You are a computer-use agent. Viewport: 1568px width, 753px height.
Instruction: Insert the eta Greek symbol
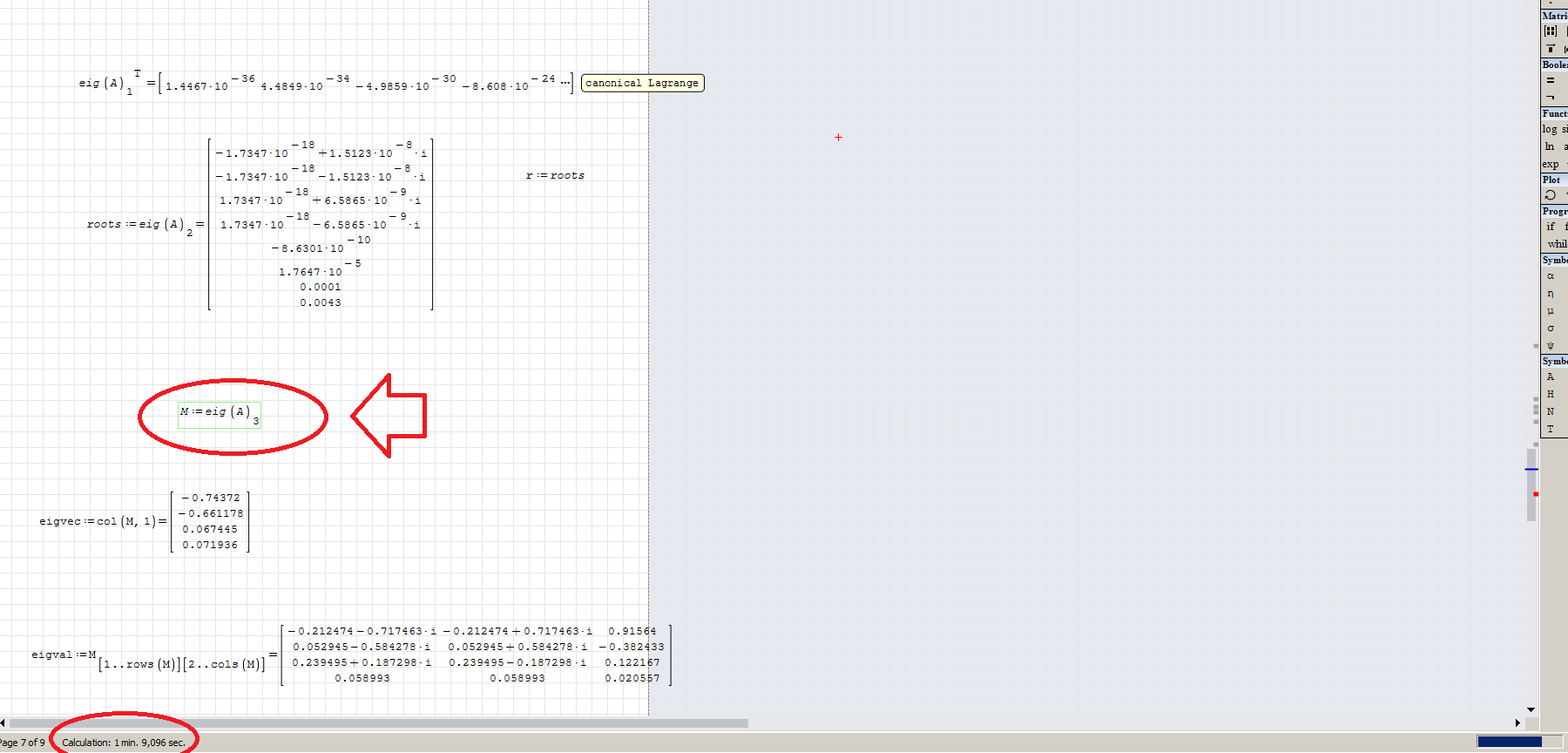(1551, 294)
